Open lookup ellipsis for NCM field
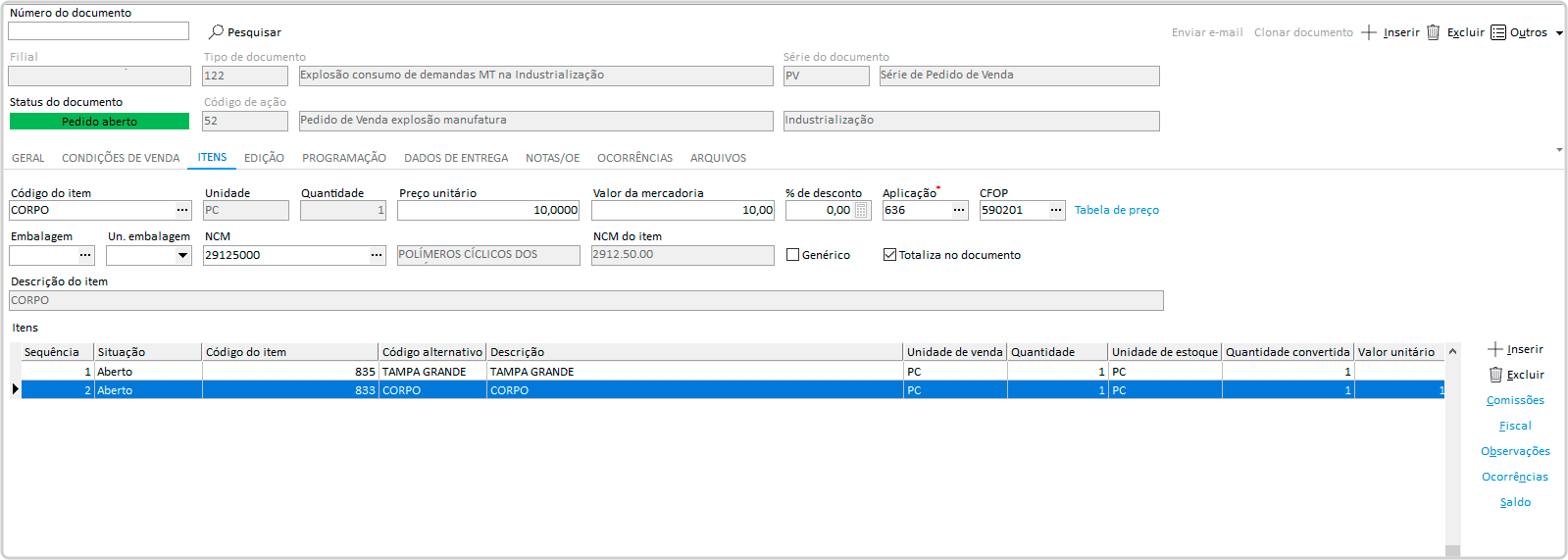This screenshot has height=560, width=1568. coord(377,255)
